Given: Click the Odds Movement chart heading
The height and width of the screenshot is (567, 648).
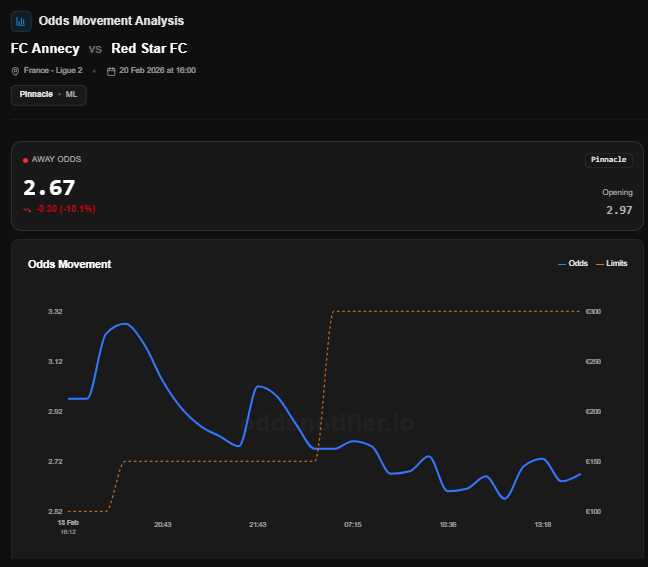Looking at the screenshot, I should tap(69, 264).
